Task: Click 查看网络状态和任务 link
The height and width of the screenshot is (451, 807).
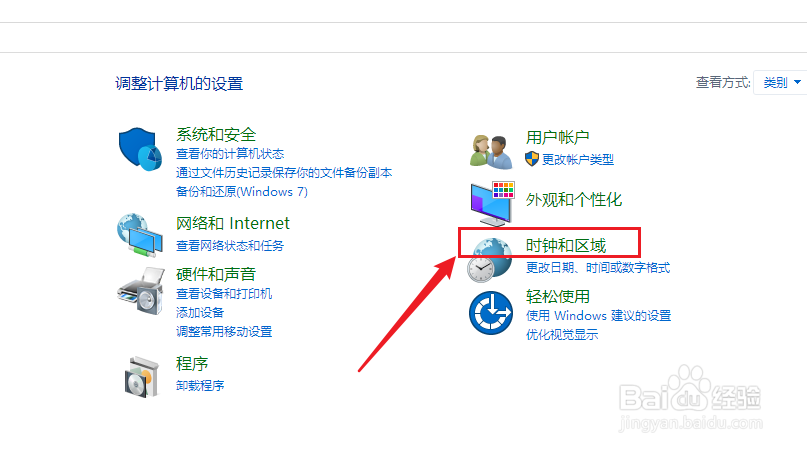Action: [x=230, y=246]
